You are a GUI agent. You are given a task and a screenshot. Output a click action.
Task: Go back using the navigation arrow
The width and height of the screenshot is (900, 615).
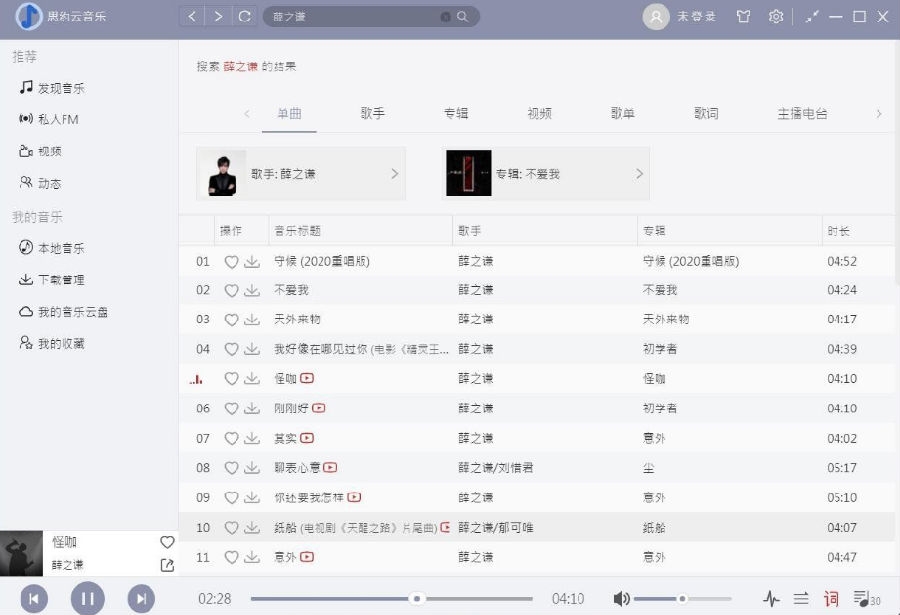click(192, 16)
